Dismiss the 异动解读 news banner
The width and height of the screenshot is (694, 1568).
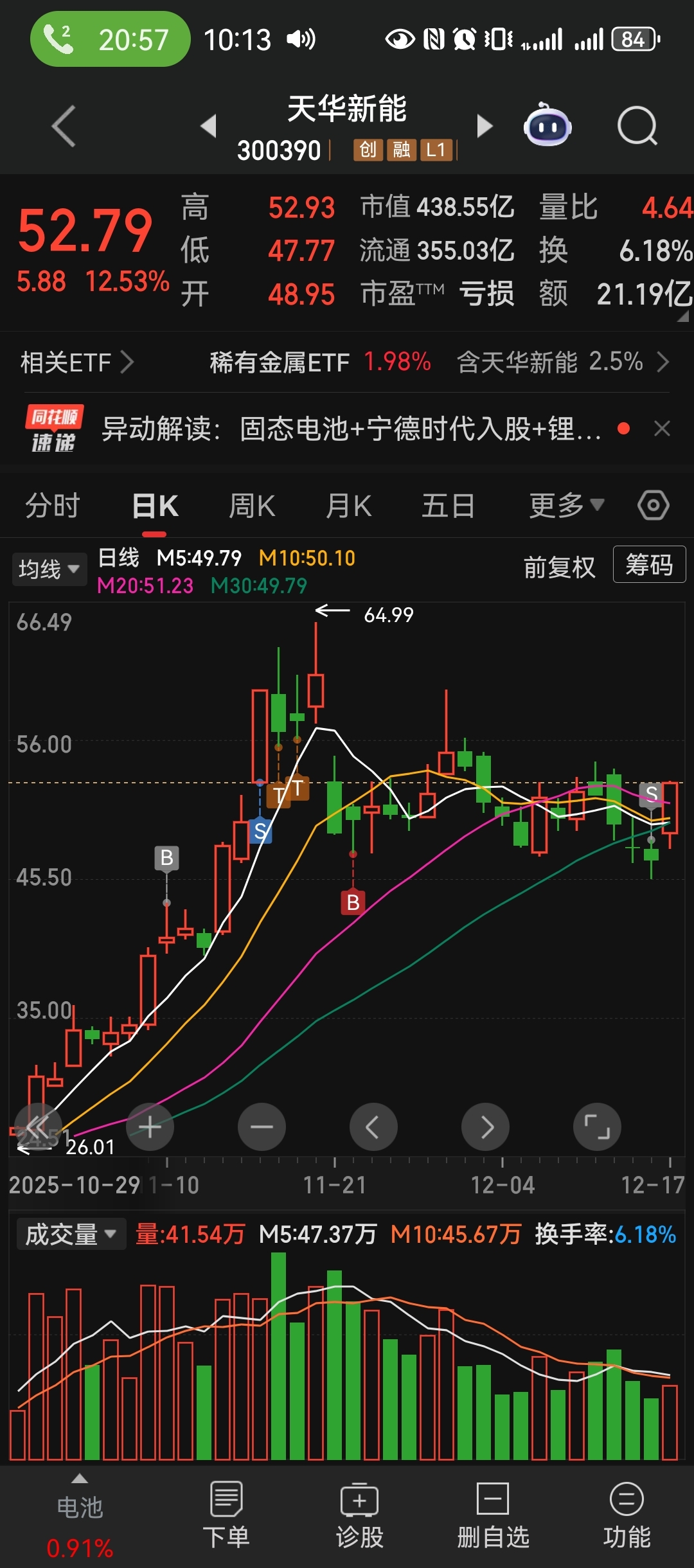(662, 429)
